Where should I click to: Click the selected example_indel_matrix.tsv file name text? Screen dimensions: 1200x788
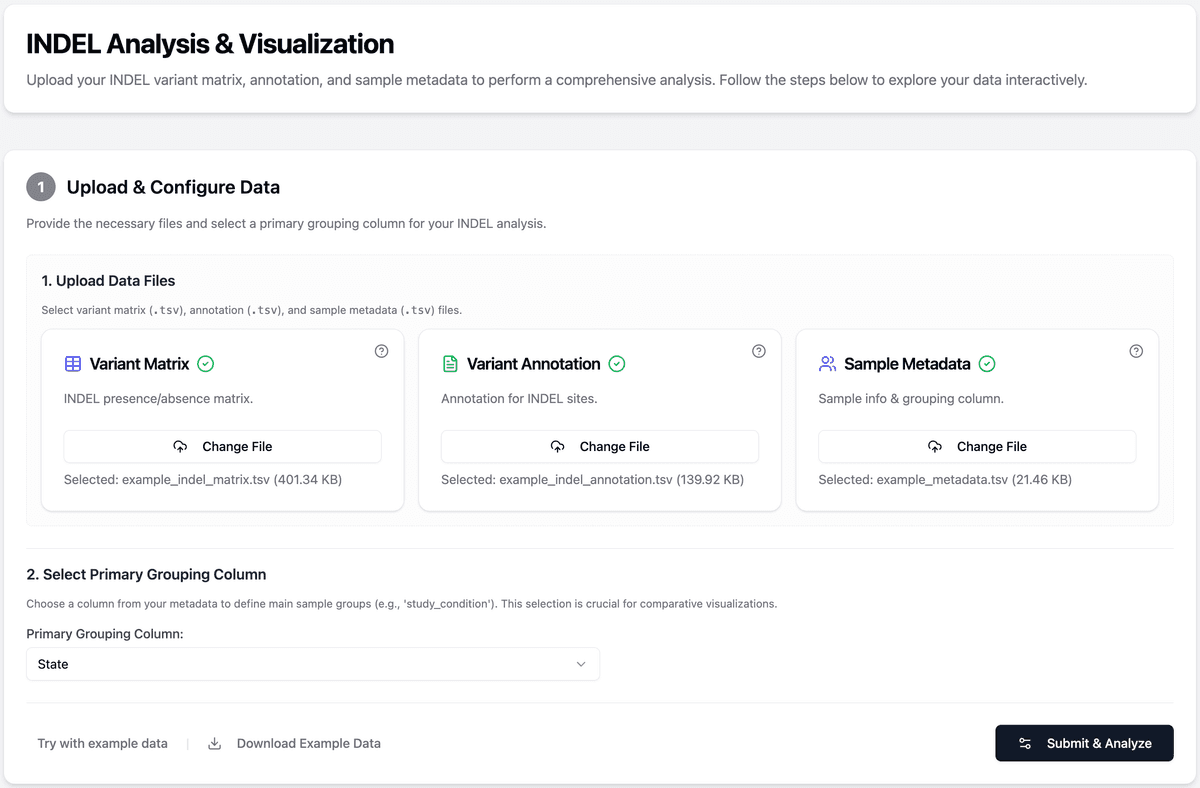point(196,480)
